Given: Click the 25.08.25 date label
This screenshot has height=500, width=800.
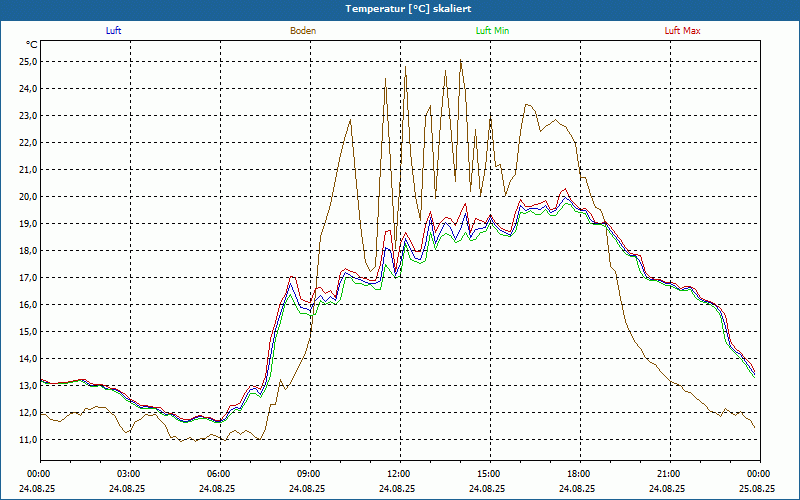Looking at the screenshot, I should tap(758, 489).
